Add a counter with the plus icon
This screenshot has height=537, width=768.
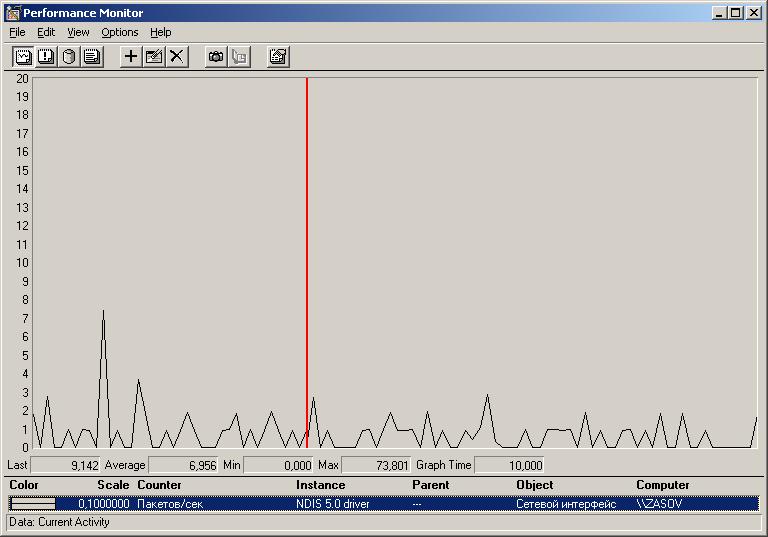pyautogui.click(x=131, y=57)
